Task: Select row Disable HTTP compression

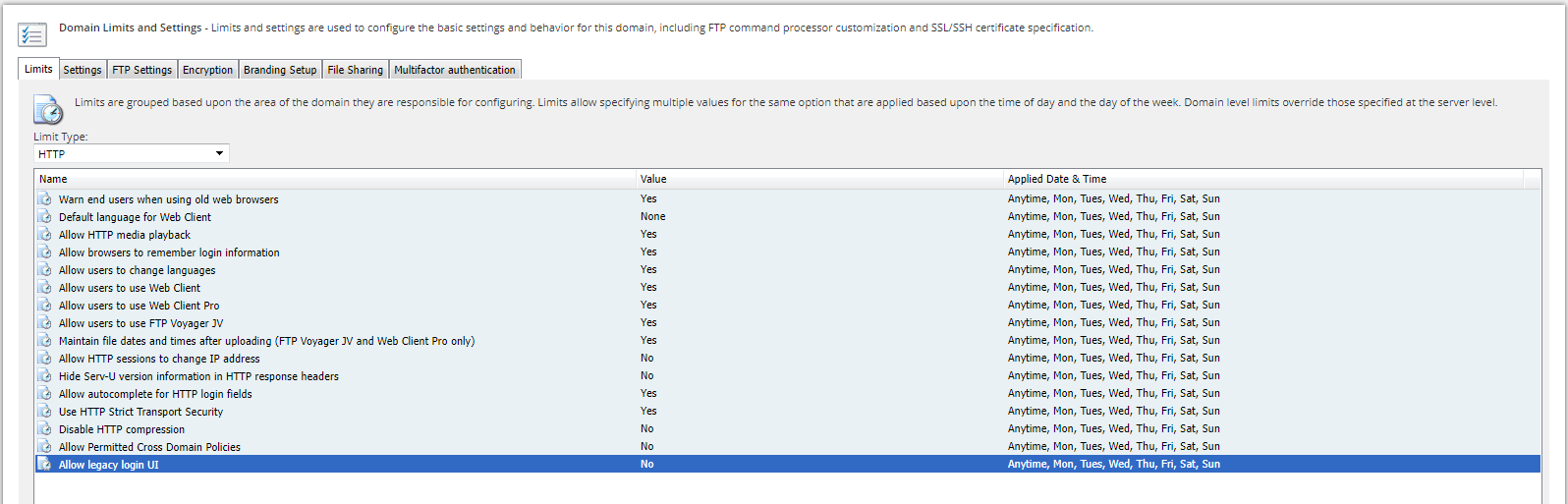Action: pos(788,429)
